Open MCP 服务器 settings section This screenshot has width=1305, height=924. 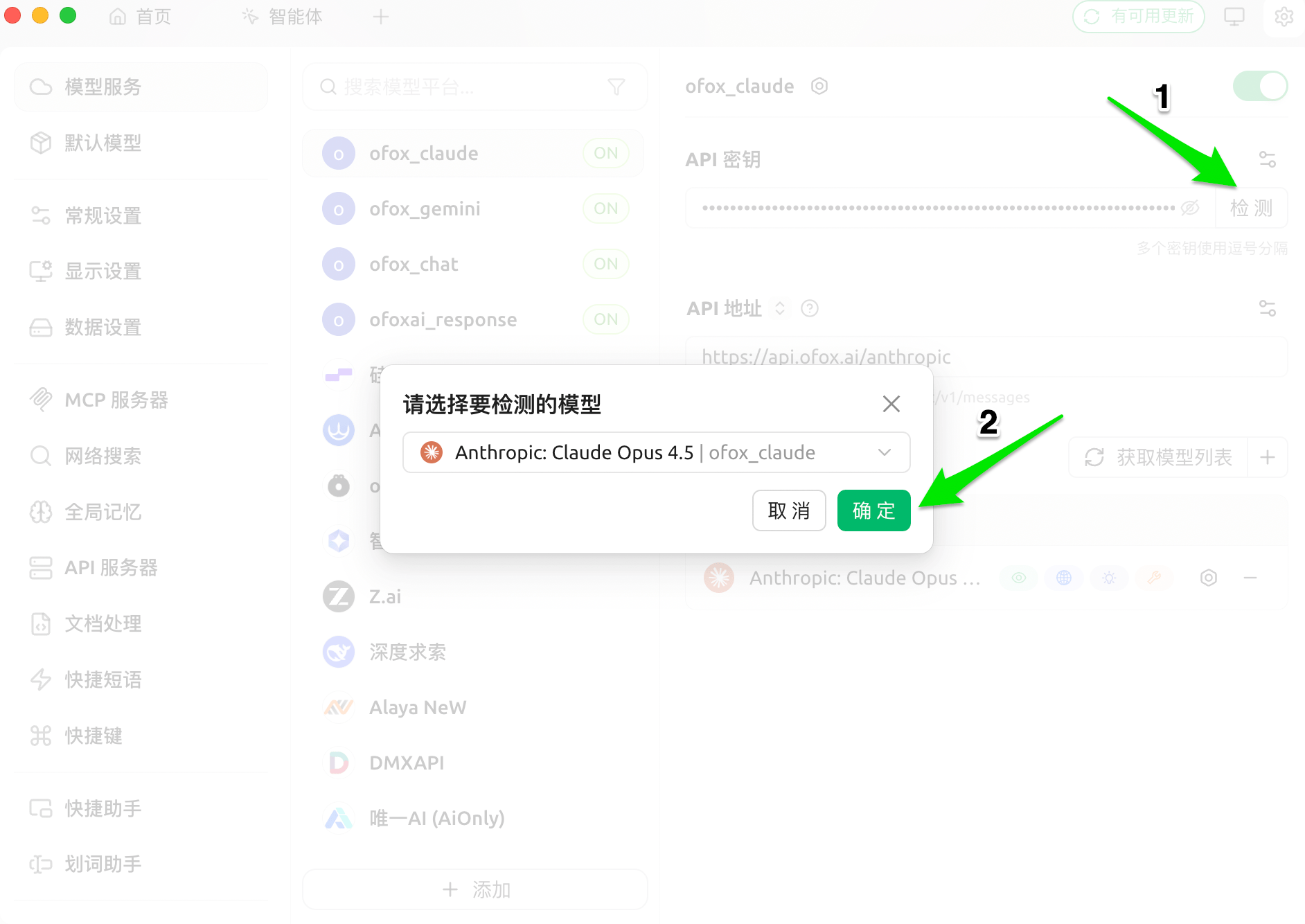click(141, 400)
